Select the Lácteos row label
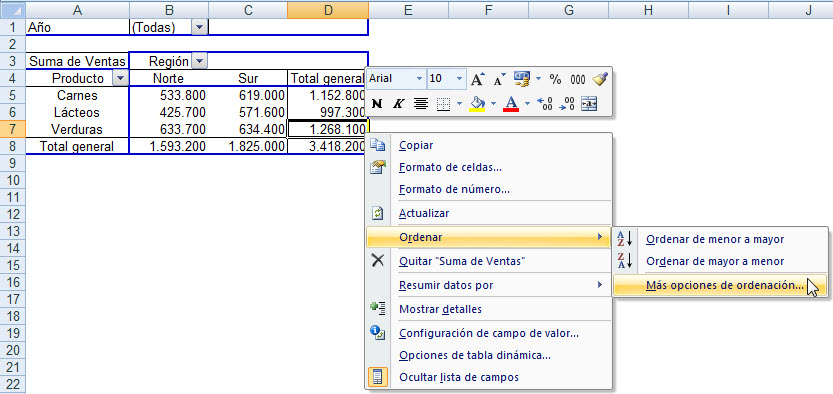The image size is (833, 394). click(78, 113)
